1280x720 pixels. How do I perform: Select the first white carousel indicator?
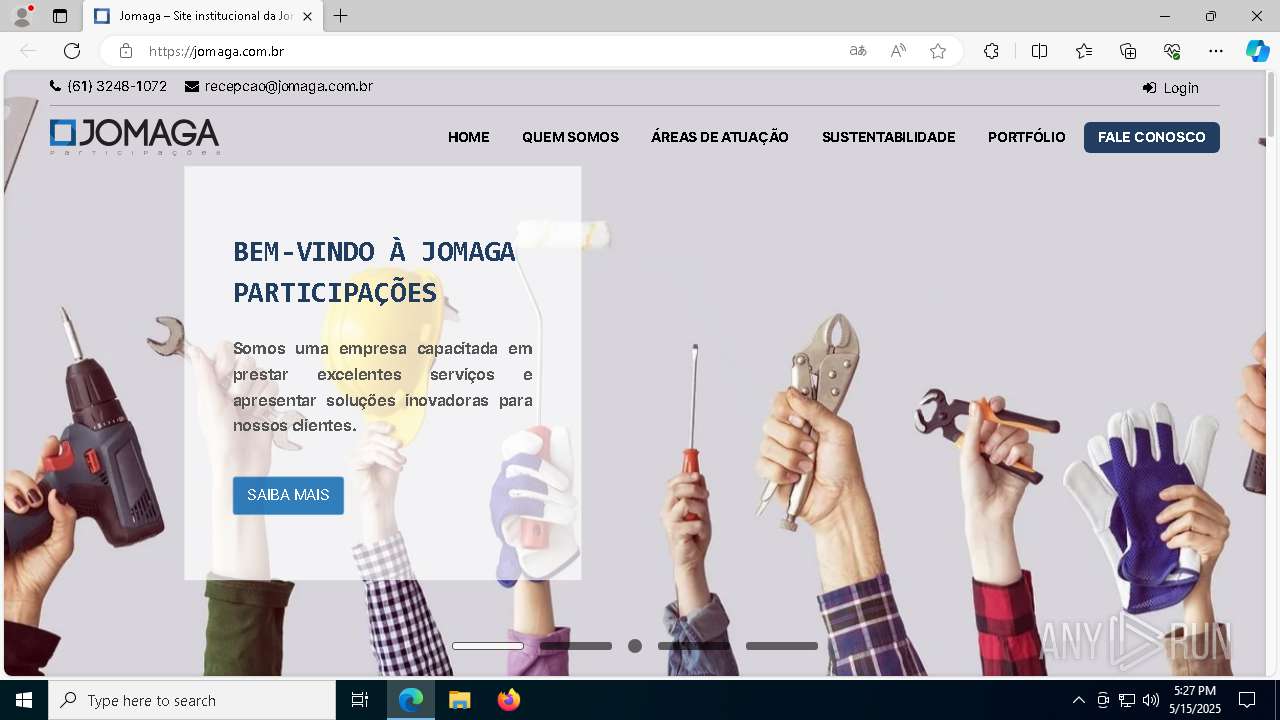point(488,646)
